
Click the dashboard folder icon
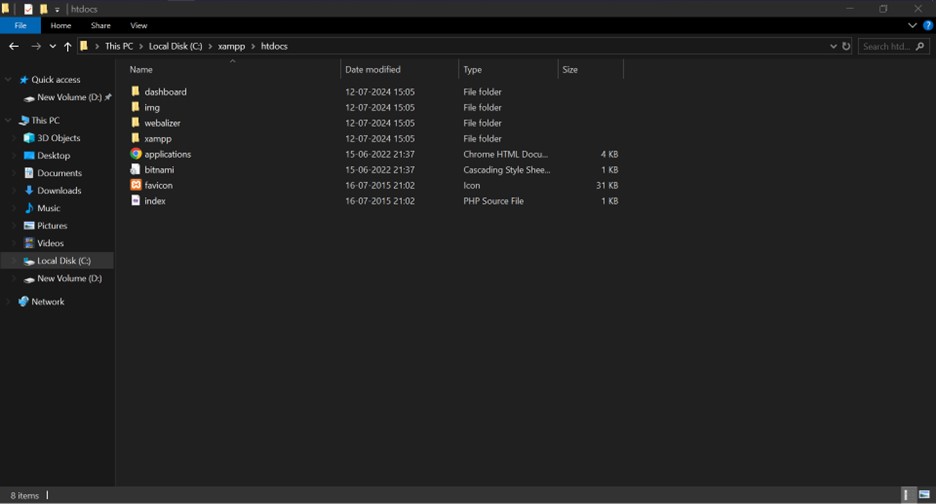(136, 92)
